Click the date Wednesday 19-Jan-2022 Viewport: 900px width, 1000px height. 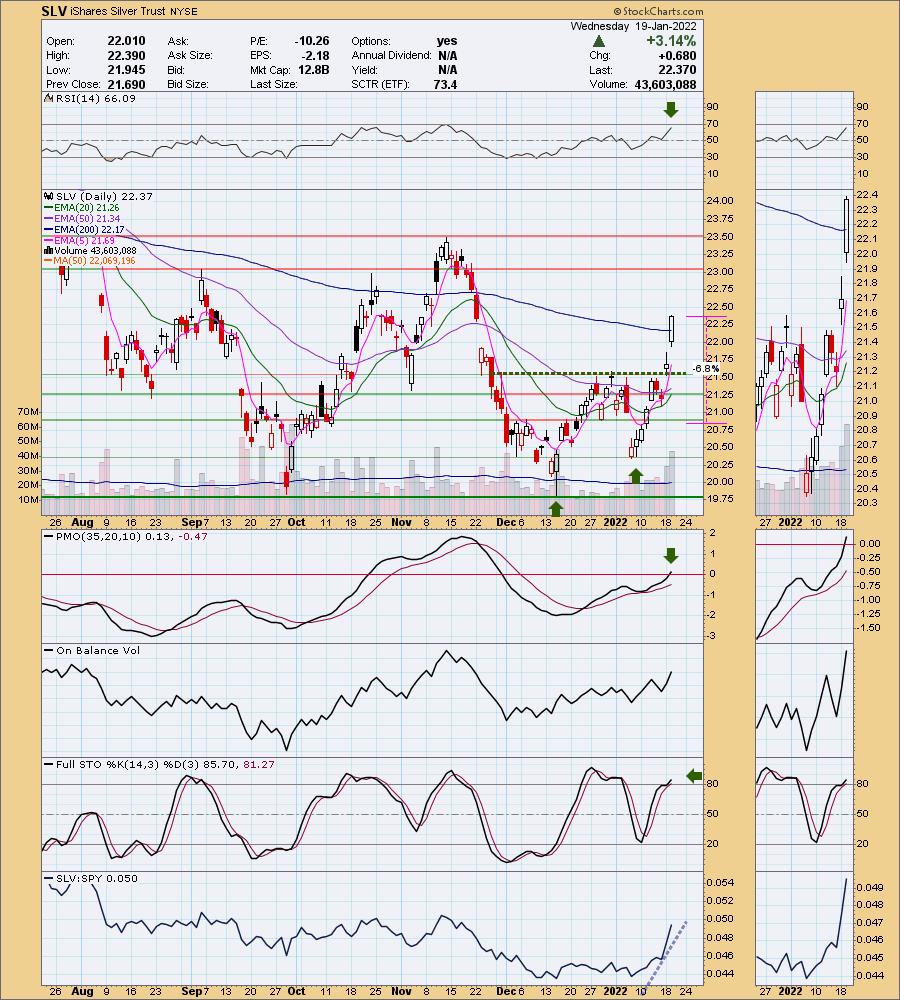[633, 26]
